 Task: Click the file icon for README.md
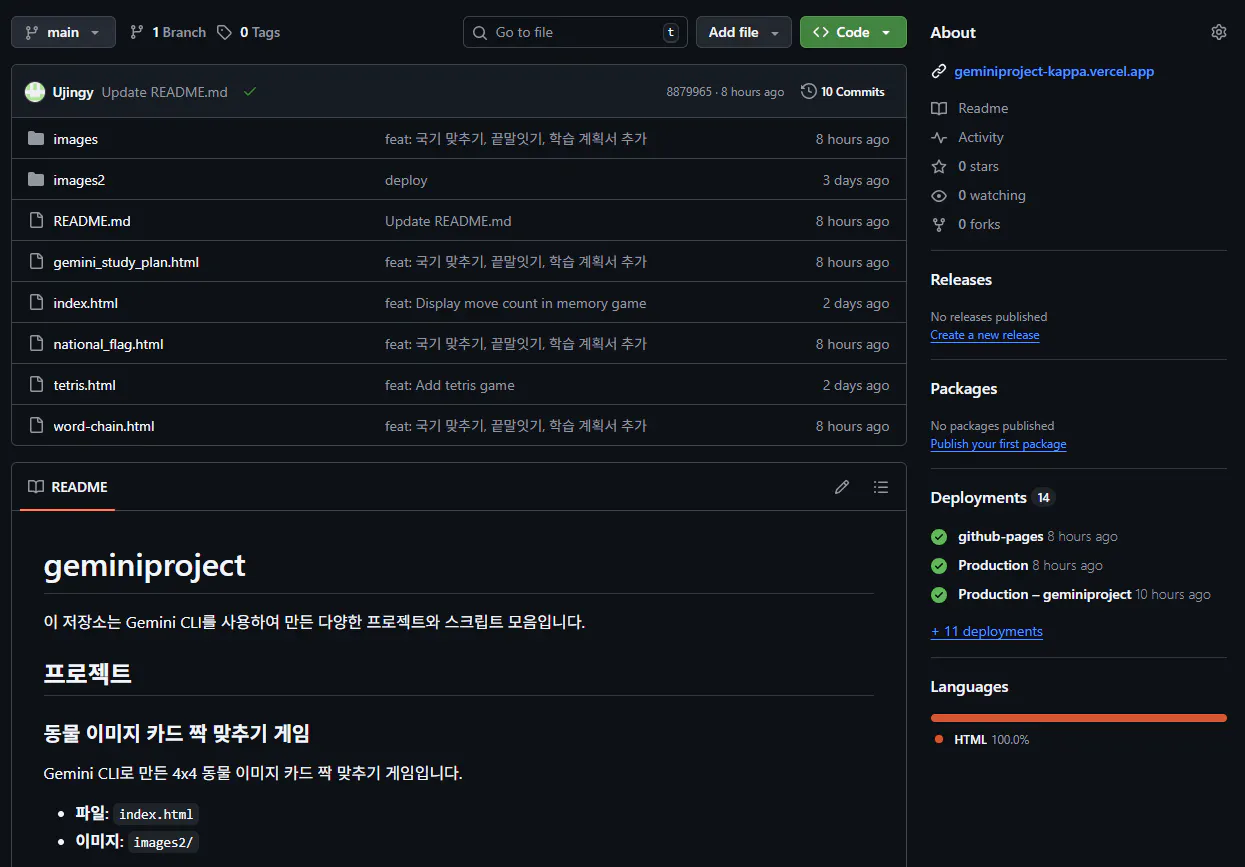[36, 221]
